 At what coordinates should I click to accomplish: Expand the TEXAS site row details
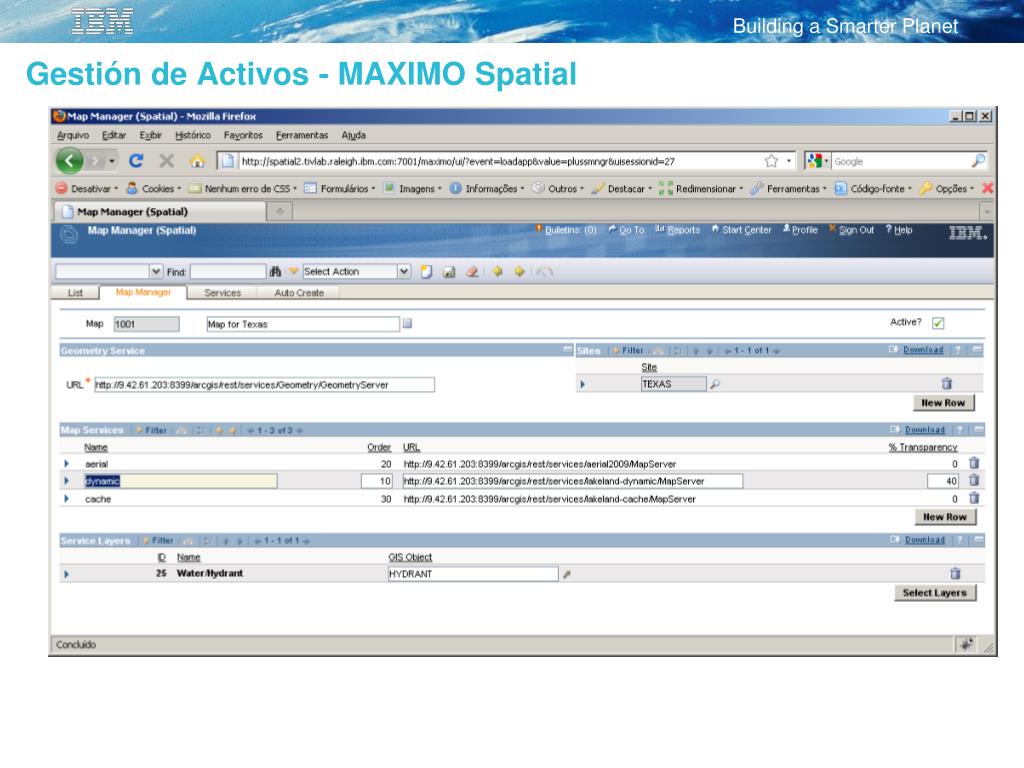583,385
